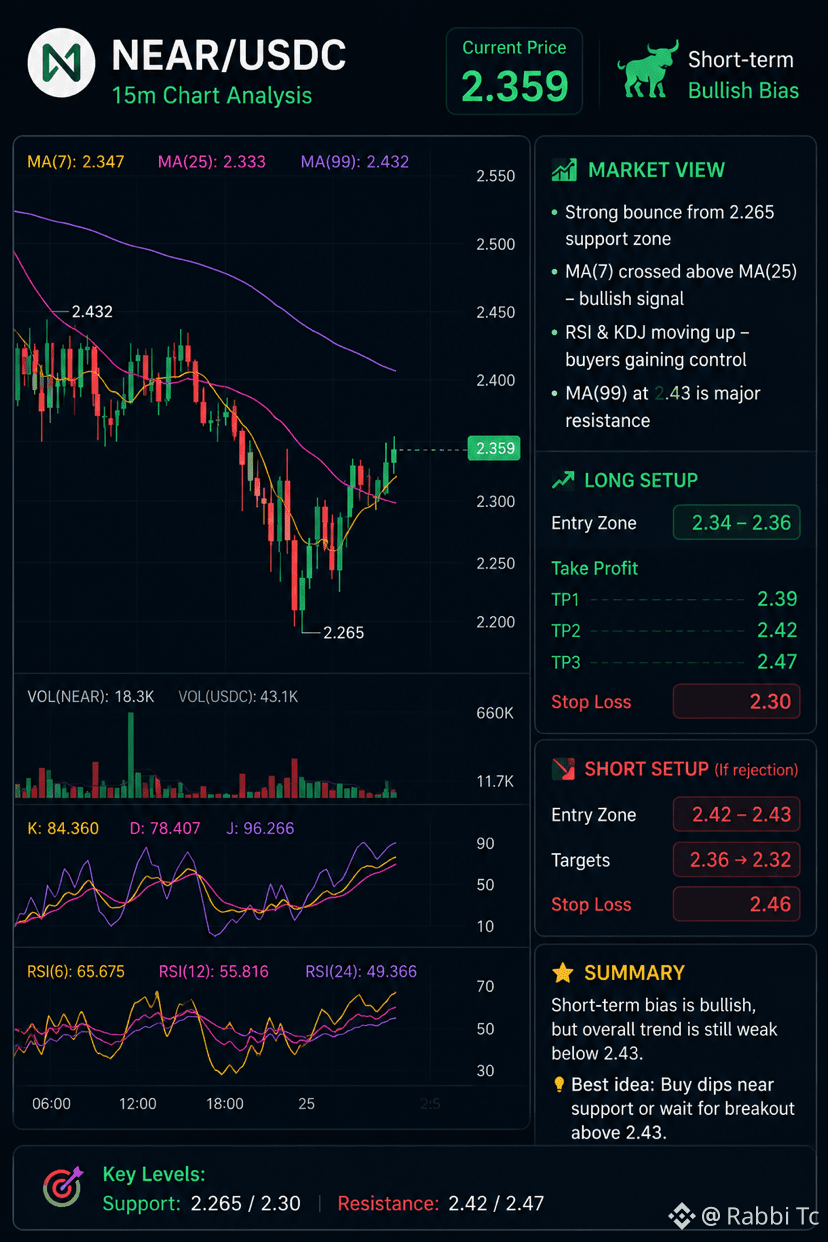Click the RSI(24): 49.366 label

361,971
